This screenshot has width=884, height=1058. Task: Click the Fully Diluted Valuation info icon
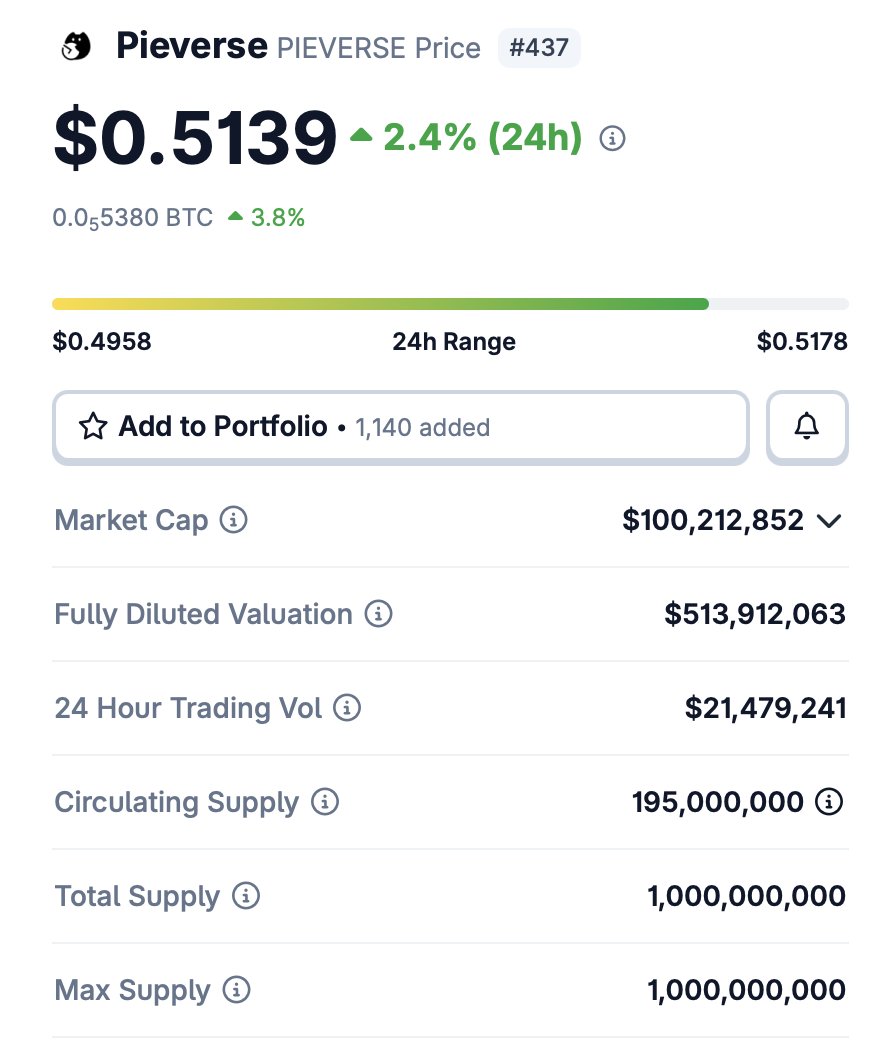(378, 614)
